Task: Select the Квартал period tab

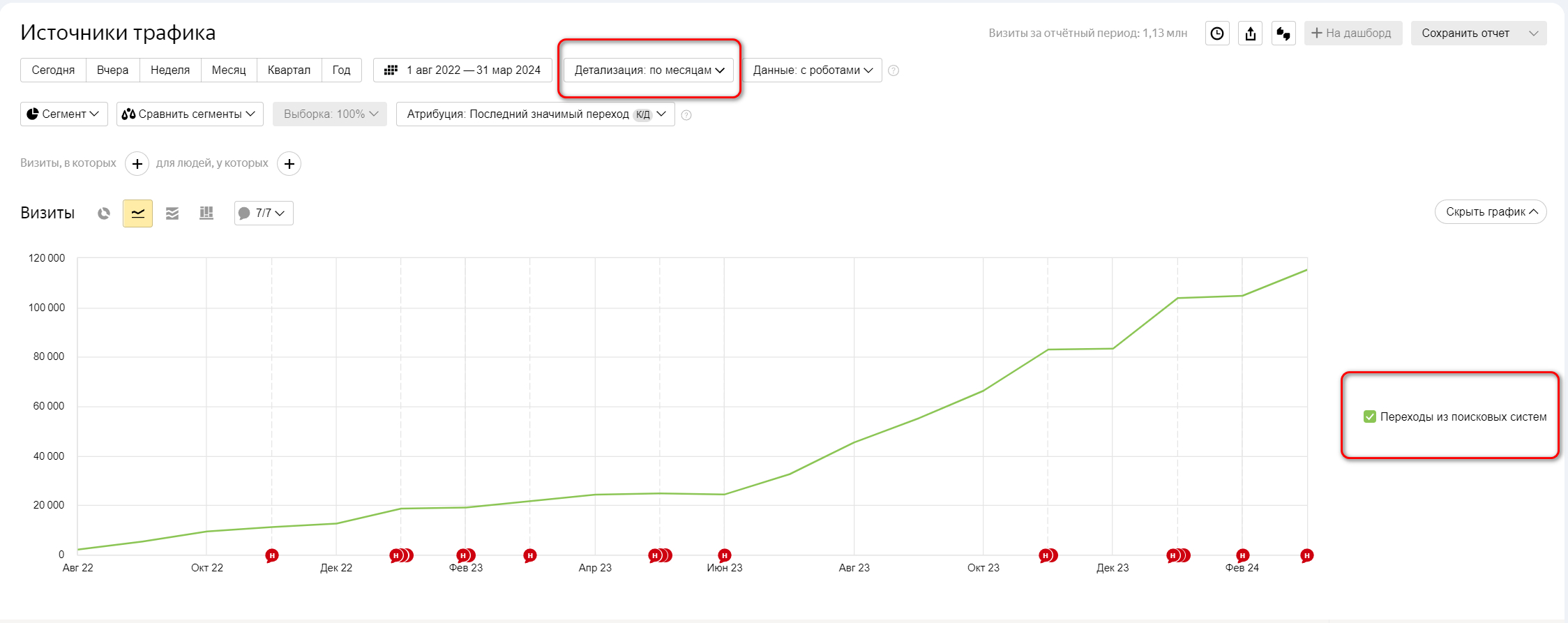Action: coord(289,70)
